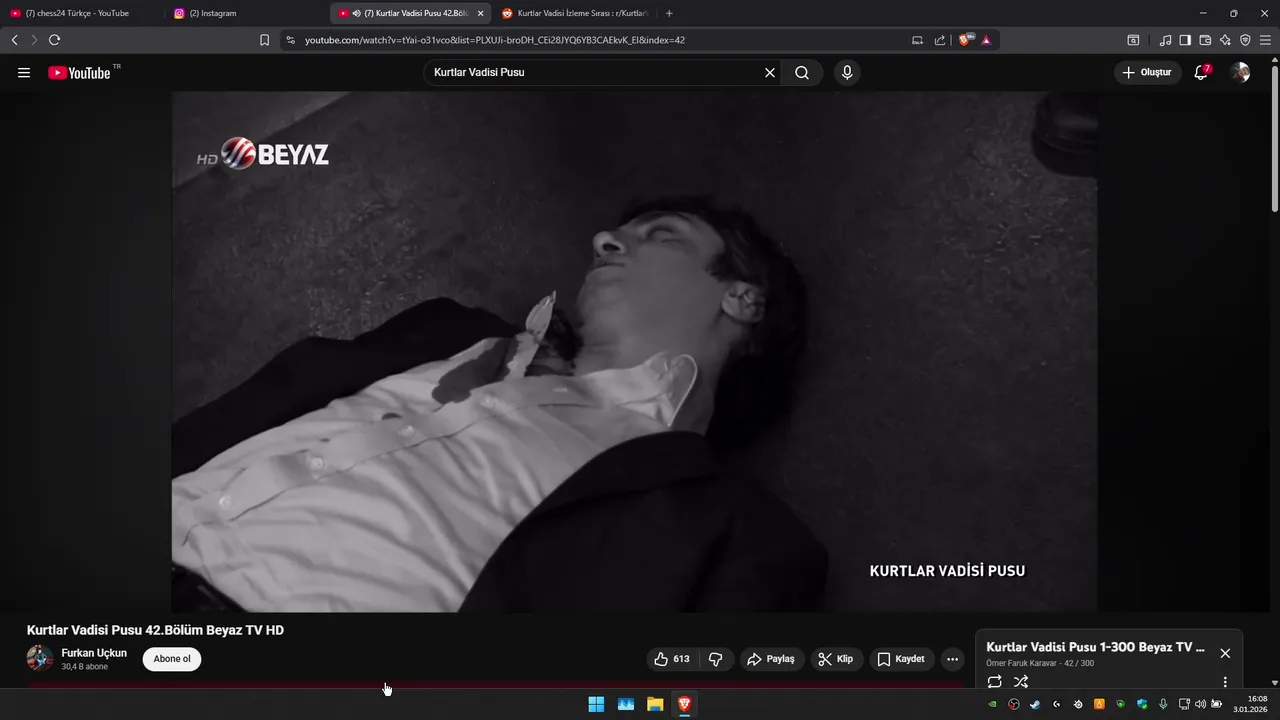Close the Kurtlar Vadisi Pusu 42 tab

[x=480, y=13]
